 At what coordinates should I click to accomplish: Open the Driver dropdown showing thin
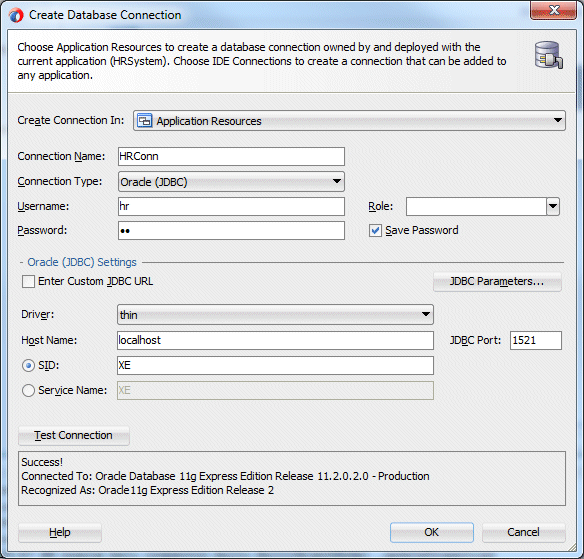pos(275,315)
